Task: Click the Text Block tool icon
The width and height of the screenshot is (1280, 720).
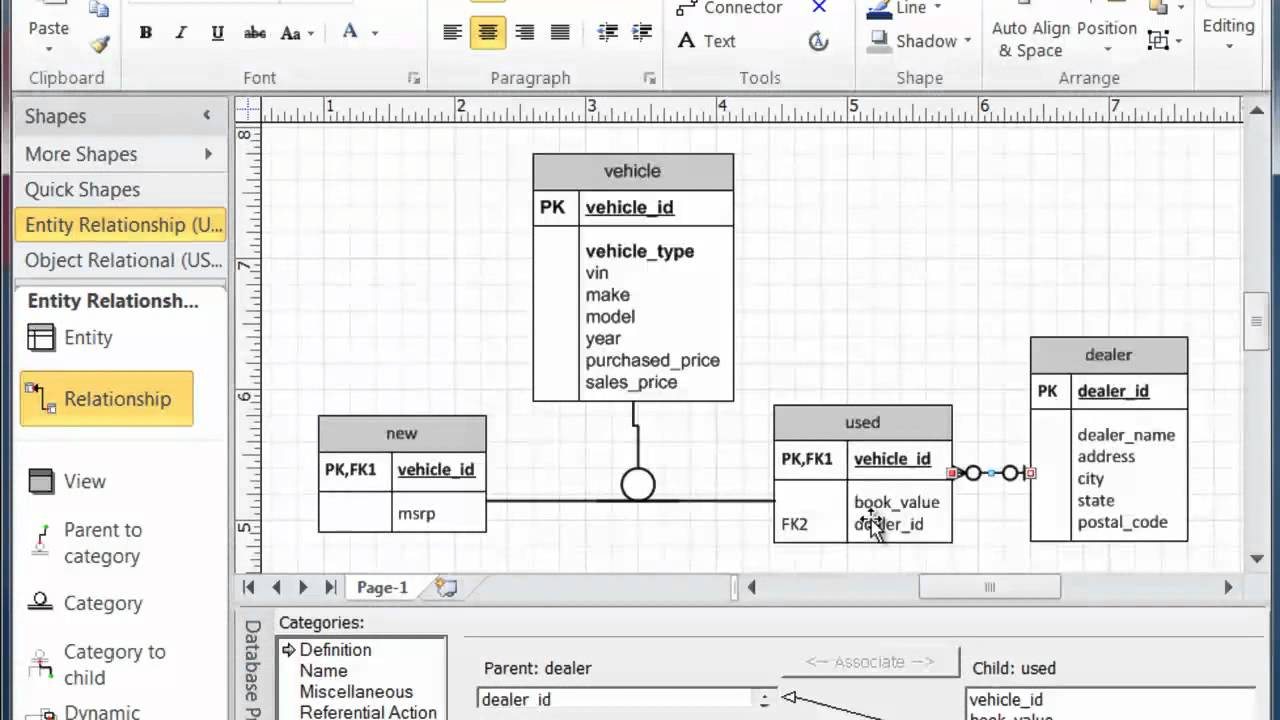Action: pyautogui.click(x=819, y=41)
